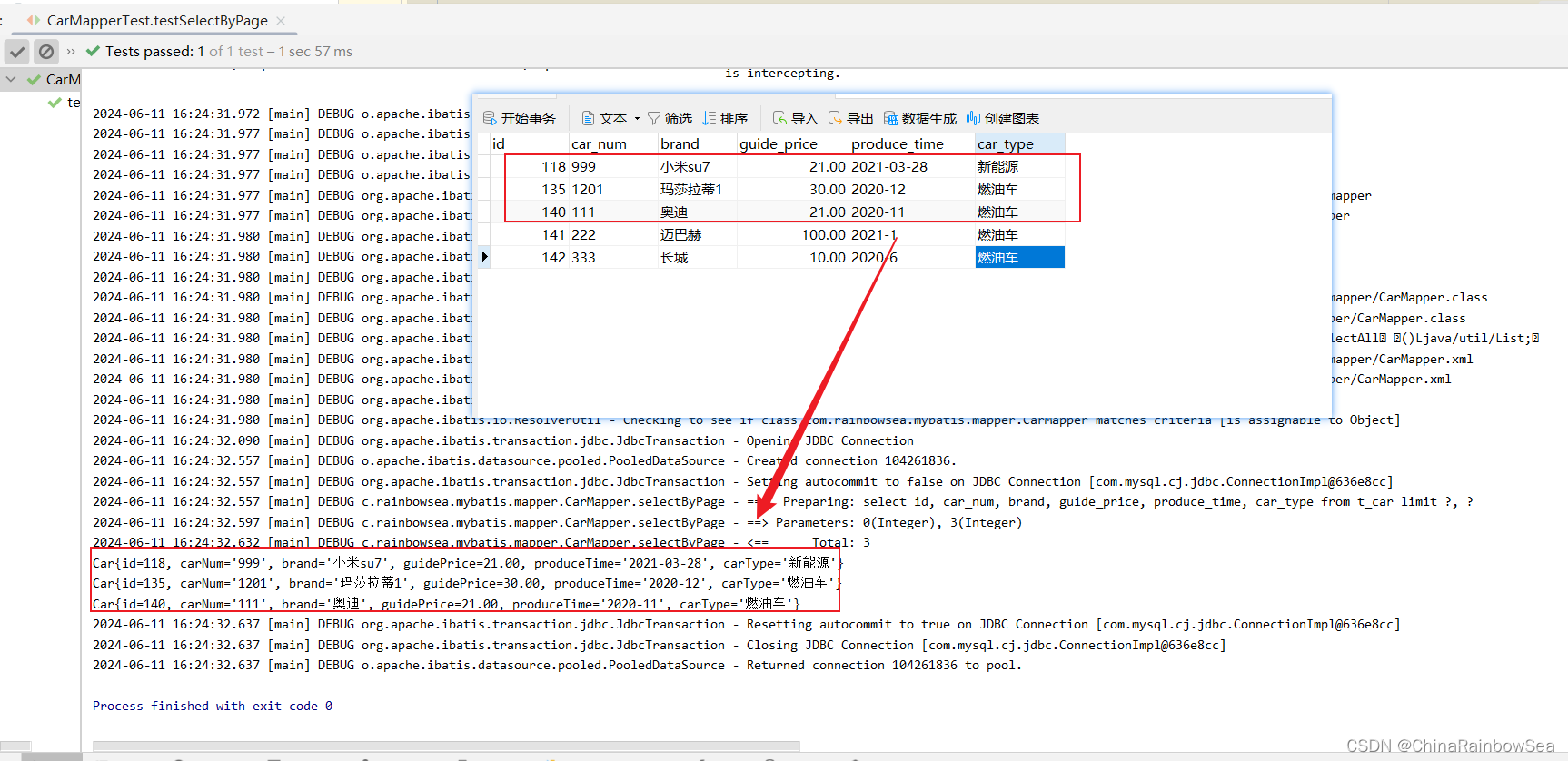Screen dimensions: 1568x761
Task: Click the 导入 import icon
Action: [779, 118]
